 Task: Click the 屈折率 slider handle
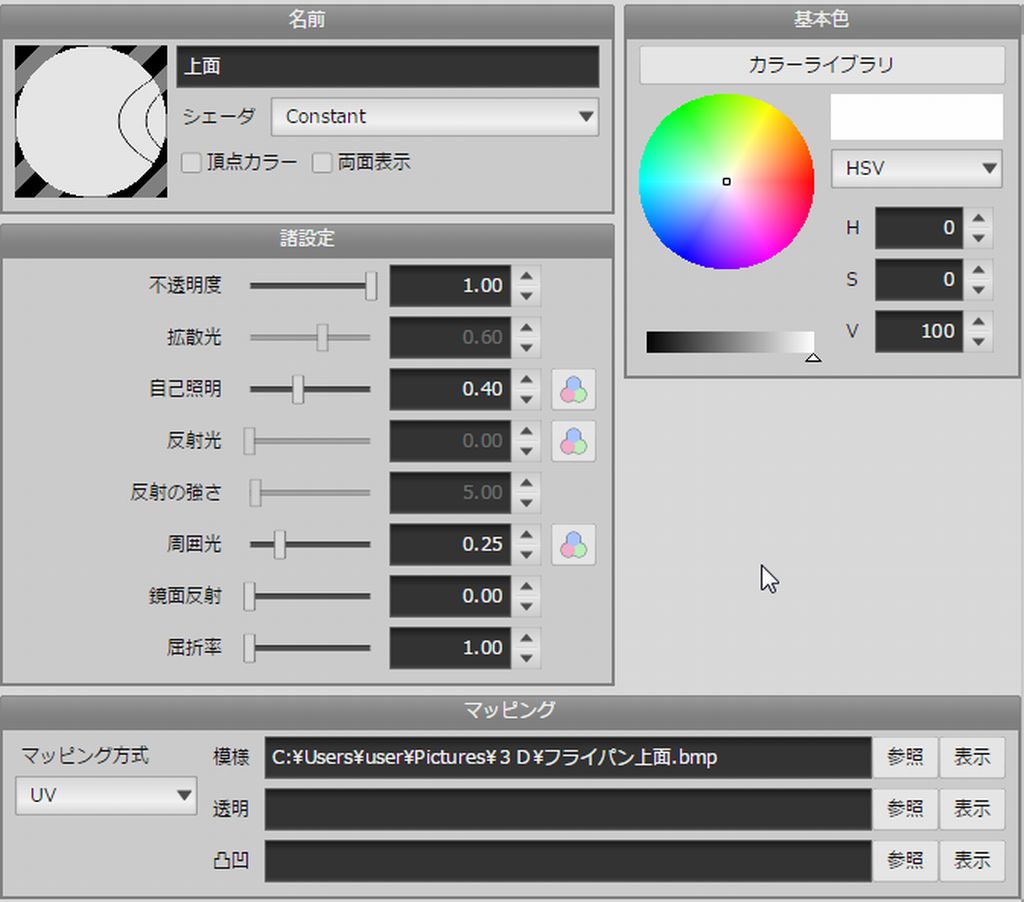[249, 648]
